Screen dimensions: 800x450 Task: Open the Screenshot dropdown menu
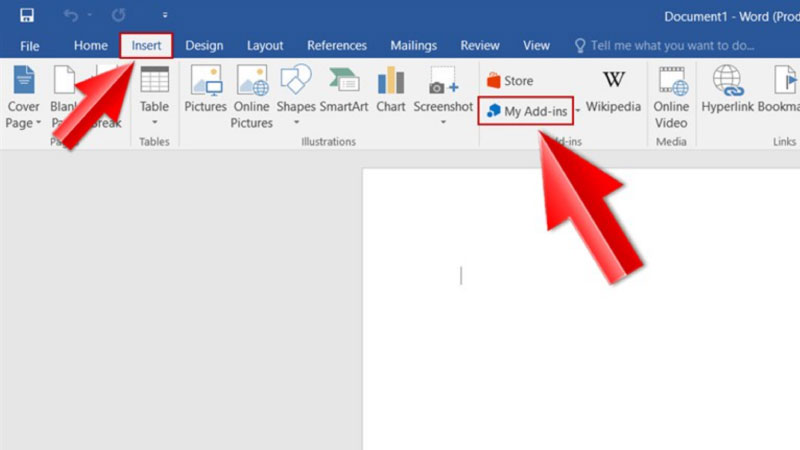[443, 123]
